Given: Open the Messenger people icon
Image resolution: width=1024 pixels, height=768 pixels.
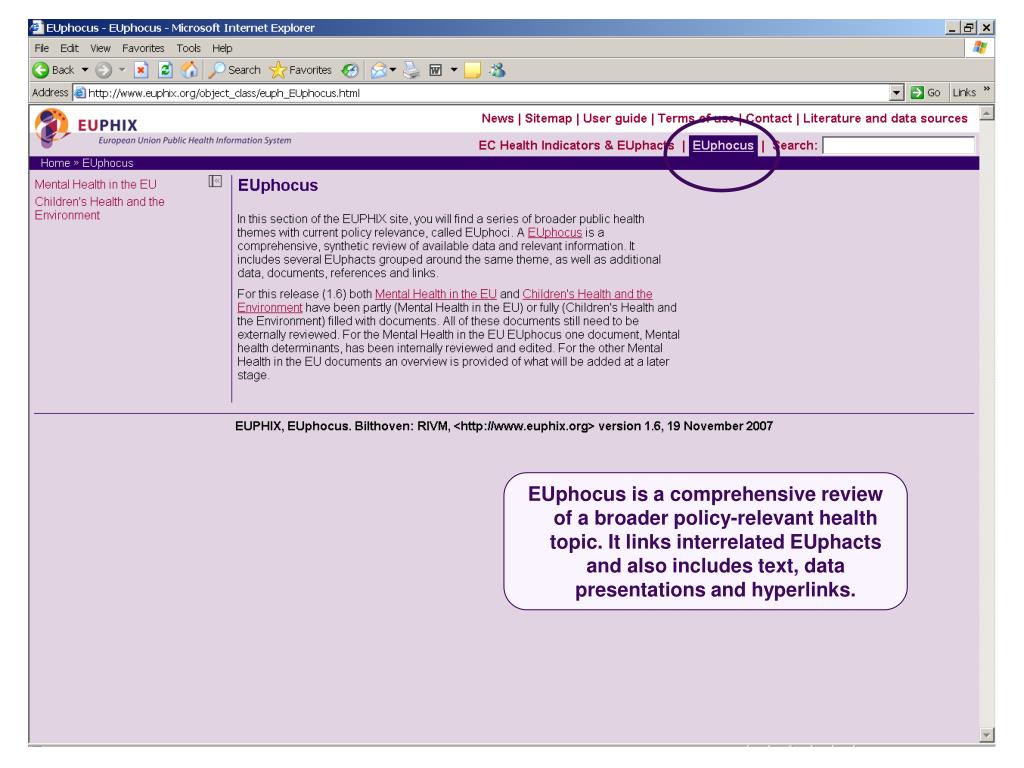Looking at the screenshot, I should click(498, 70).
